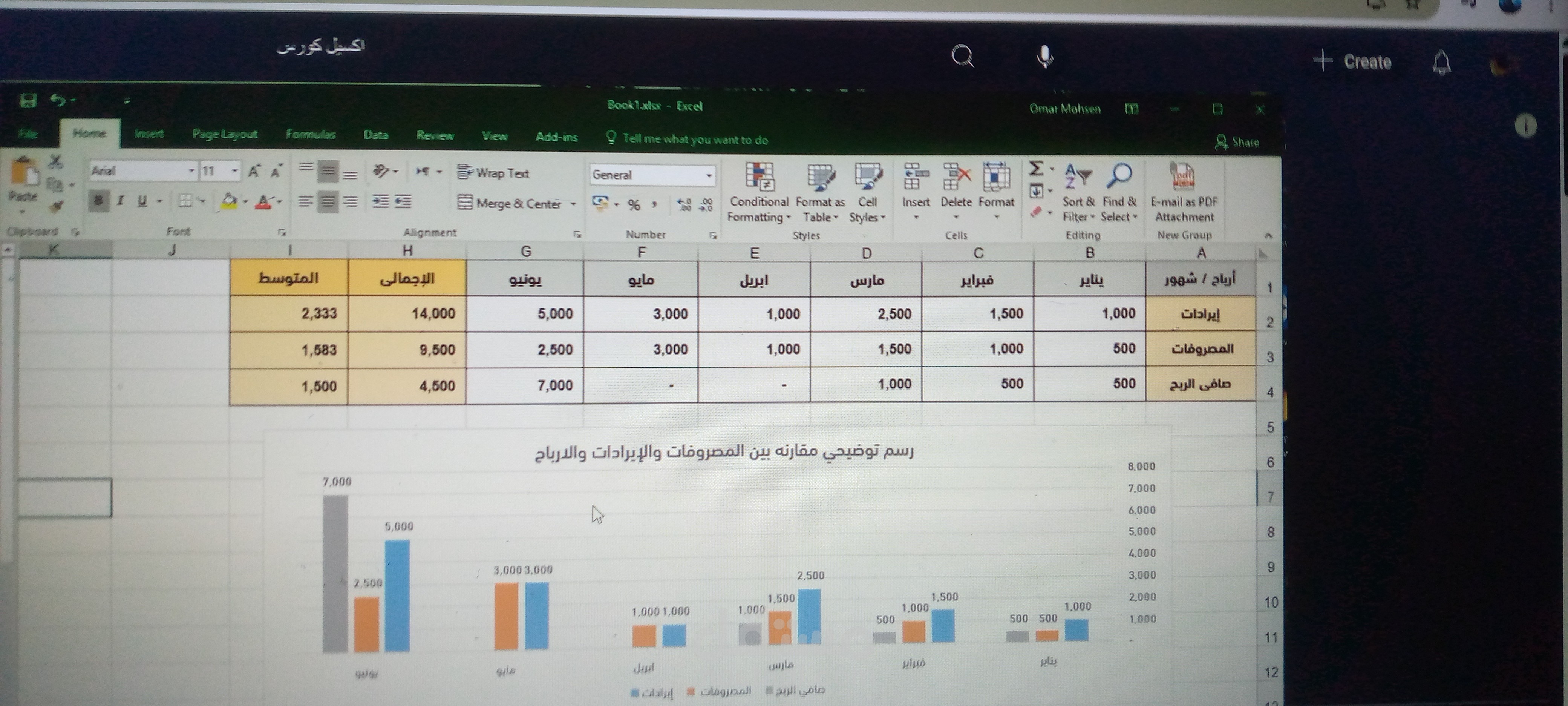The width and height of the screenshot is (1568, 706).
Task: Click the comma style icon
Action: 655,205
